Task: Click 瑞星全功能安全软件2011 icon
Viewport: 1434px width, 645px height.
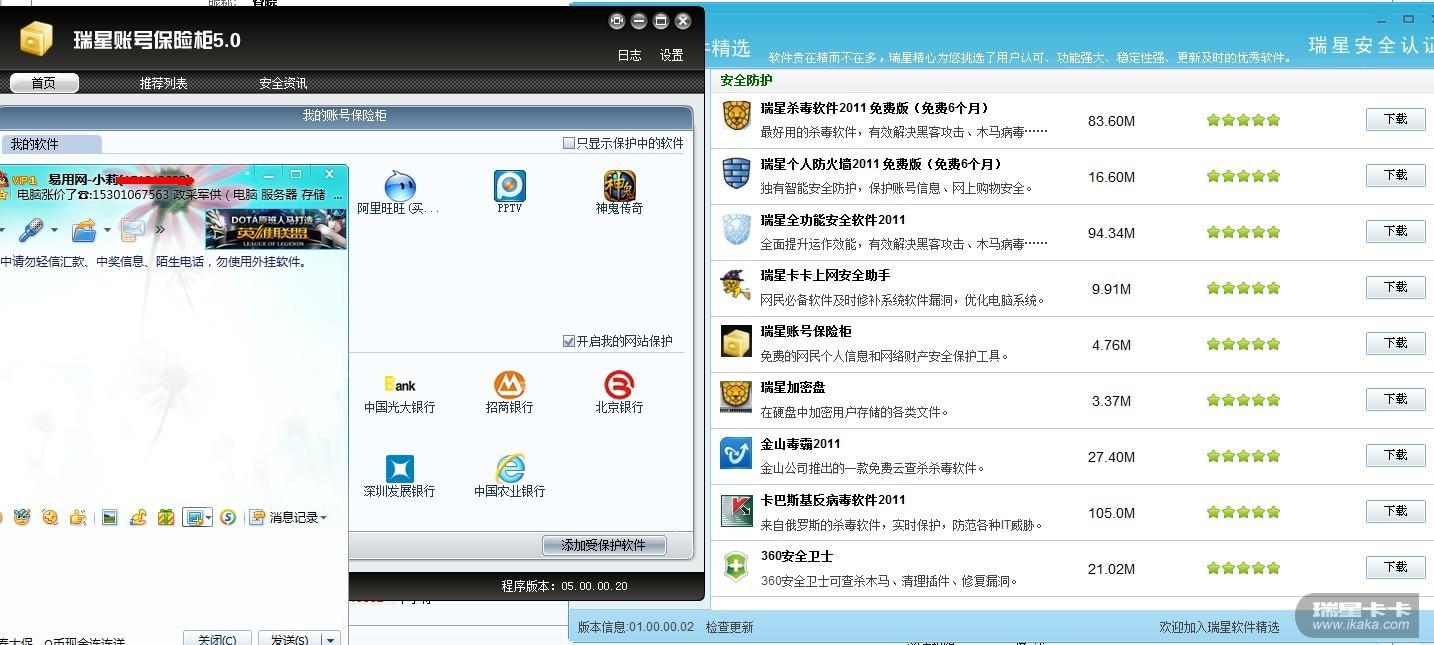Action: point(736,229)
